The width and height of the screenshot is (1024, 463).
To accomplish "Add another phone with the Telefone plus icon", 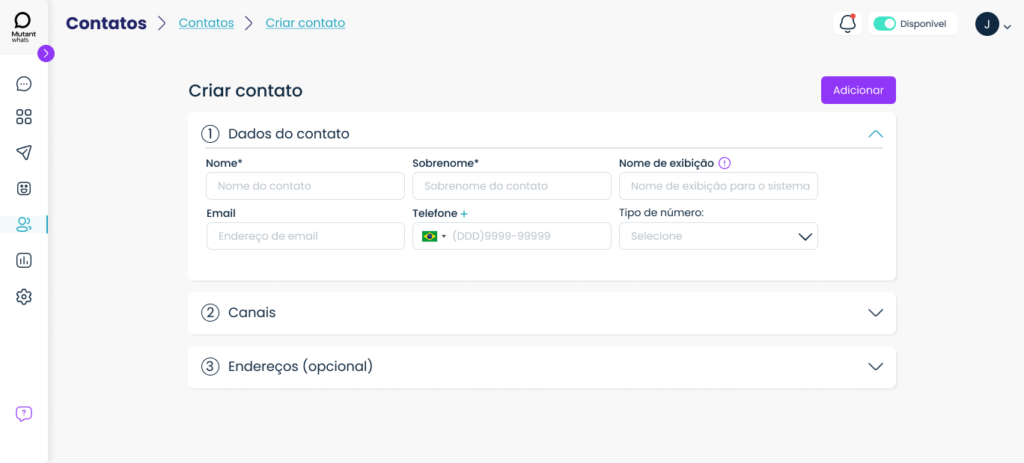I will 464,214.
